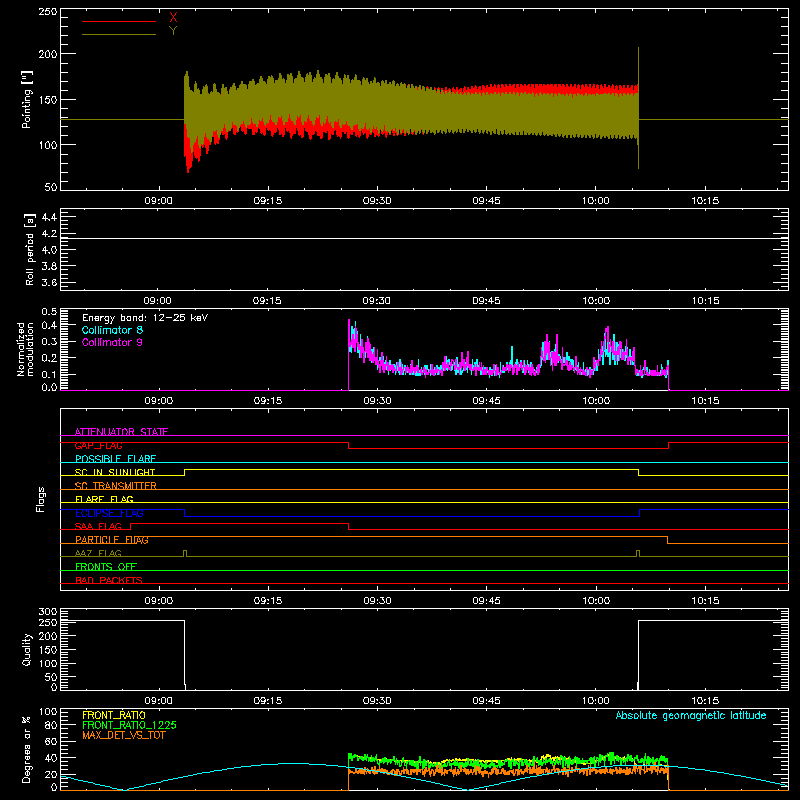This screenshot has width=800, height=800.
Task: Click the "3.8" Roll period tick label
Action: (x=49, y=266)
